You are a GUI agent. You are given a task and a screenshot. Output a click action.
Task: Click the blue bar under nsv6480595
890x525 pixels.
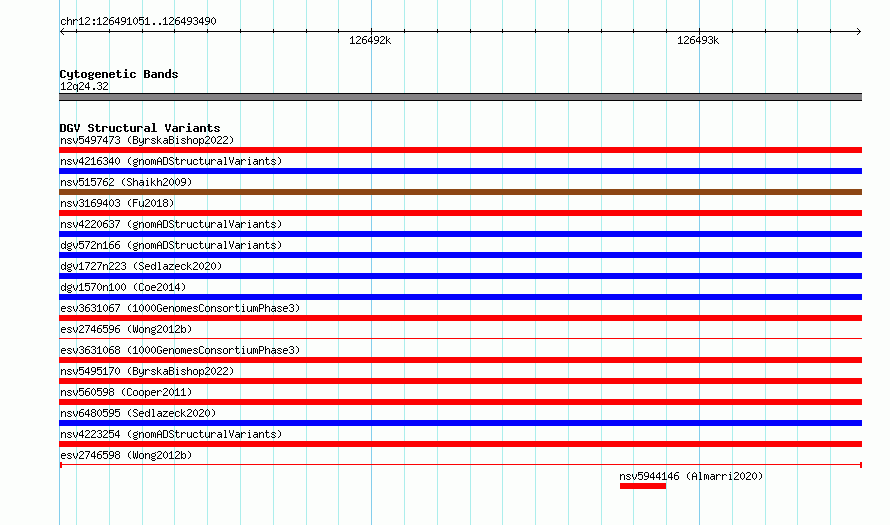point(460,423)
